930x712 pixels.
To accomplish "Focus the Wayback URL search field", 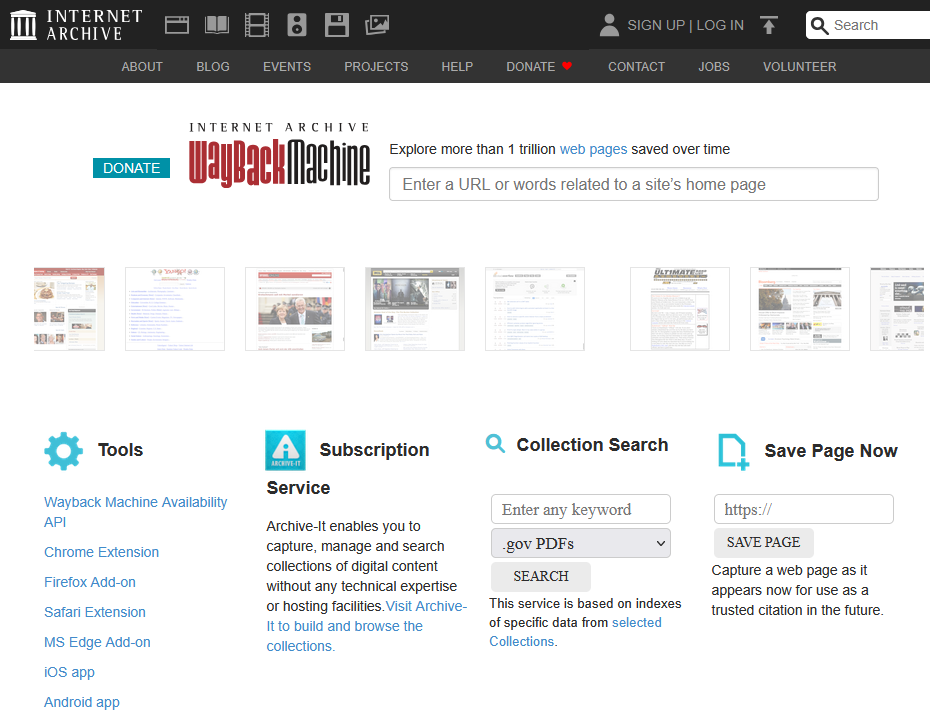I will point(633,184).
